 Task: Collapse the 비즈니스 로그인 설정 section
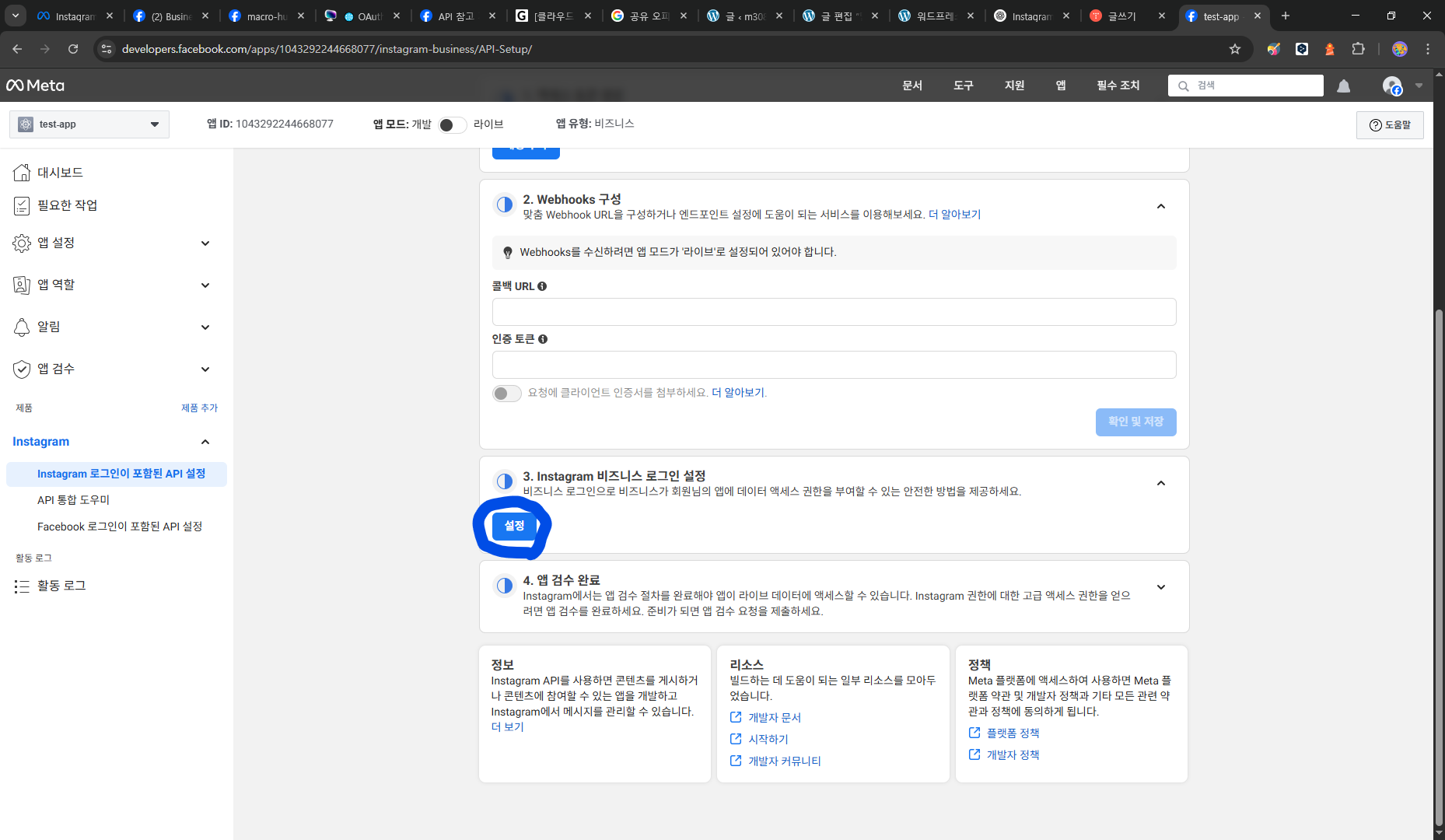click(1161, 483)
